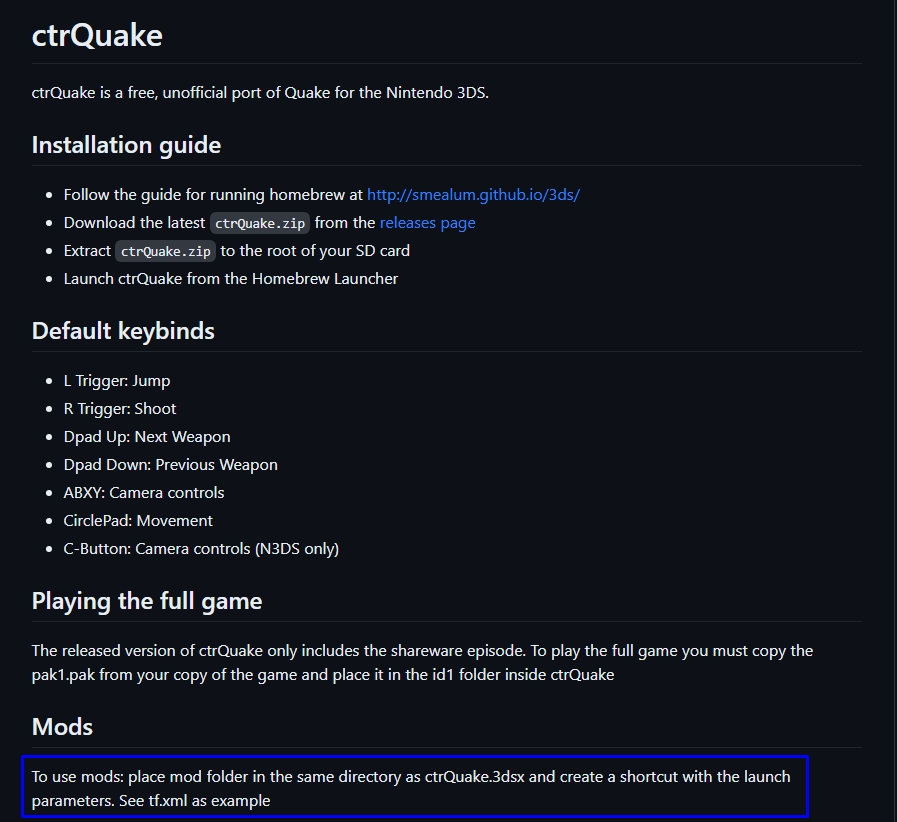Click the C-Button camera controls N3DS item

(x=201, y=549)
